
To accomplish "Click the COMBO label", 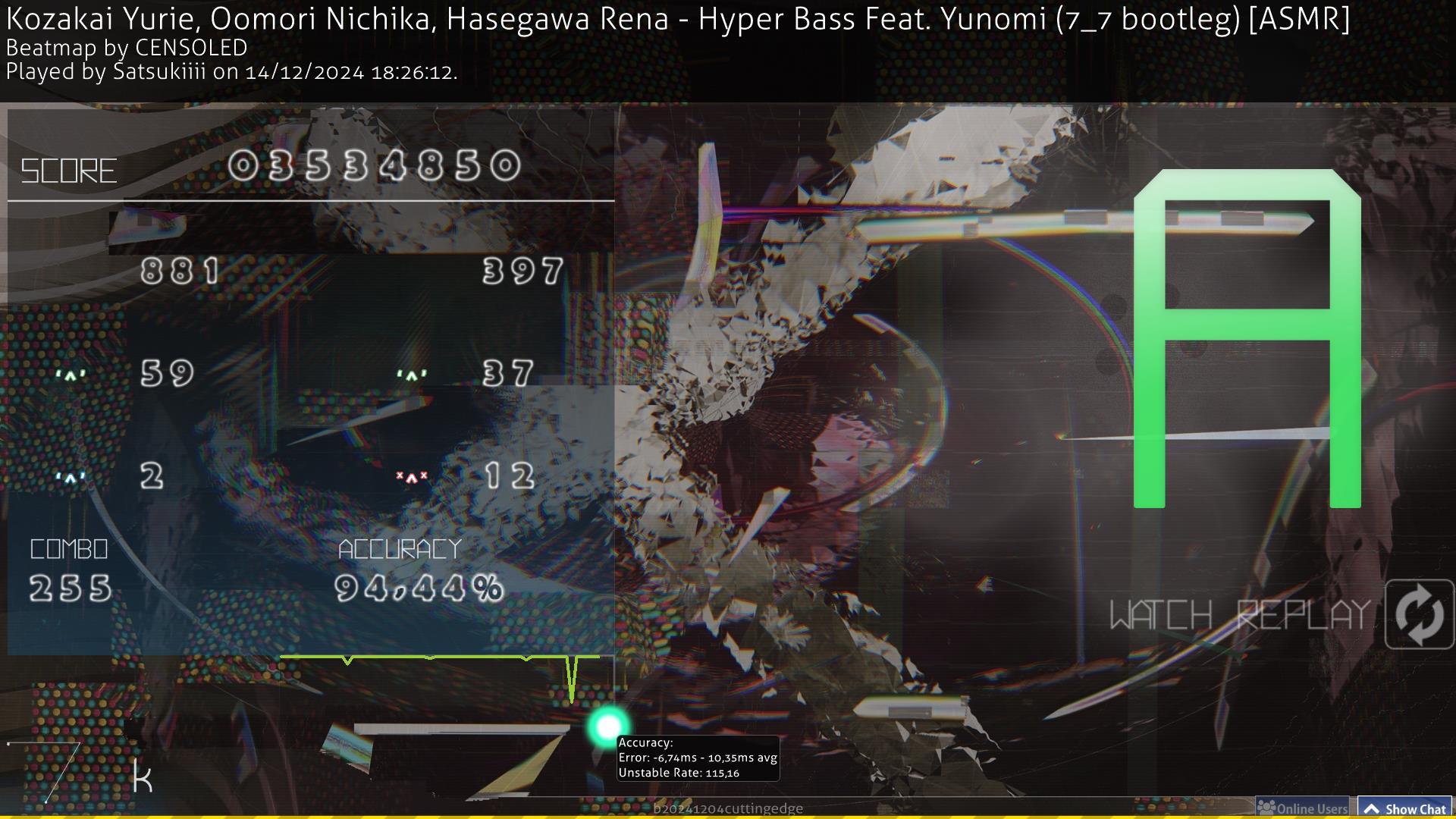I will tap(69, 549).
